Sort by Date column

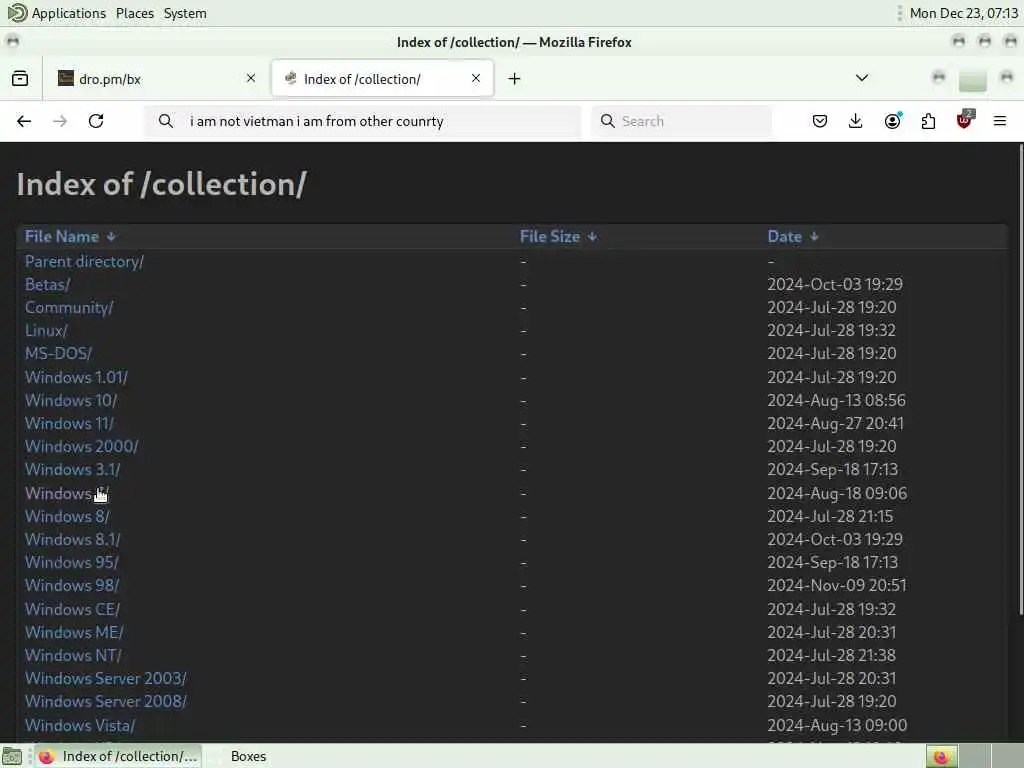(x=792, y=236)
